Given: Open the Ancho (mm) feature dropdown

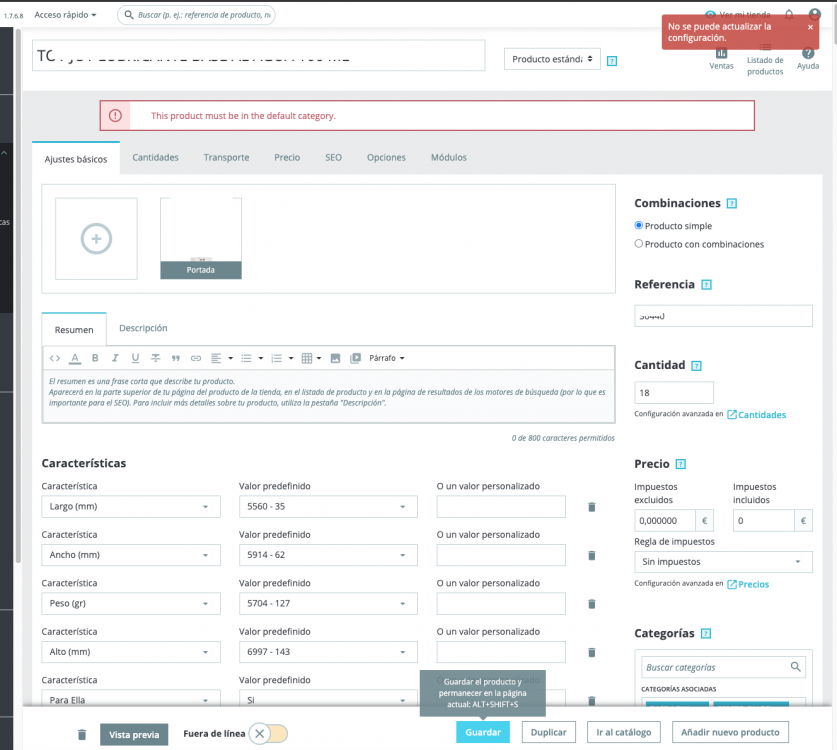Looking at the screenshot, I should (x=131, y=555).
